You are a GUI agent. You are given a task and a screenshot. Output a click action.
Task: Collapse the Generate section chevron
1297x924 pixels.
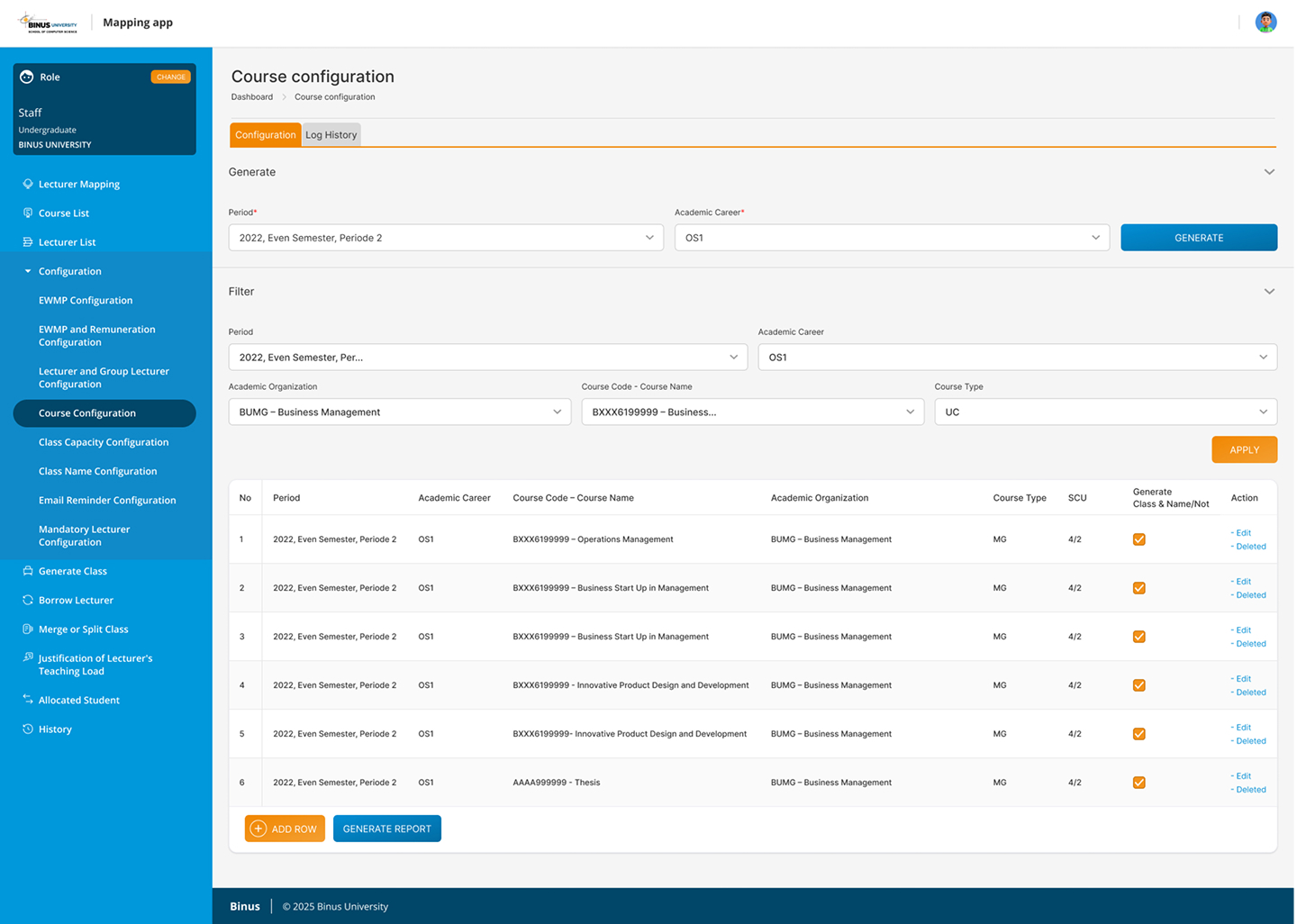(1268, 172)
